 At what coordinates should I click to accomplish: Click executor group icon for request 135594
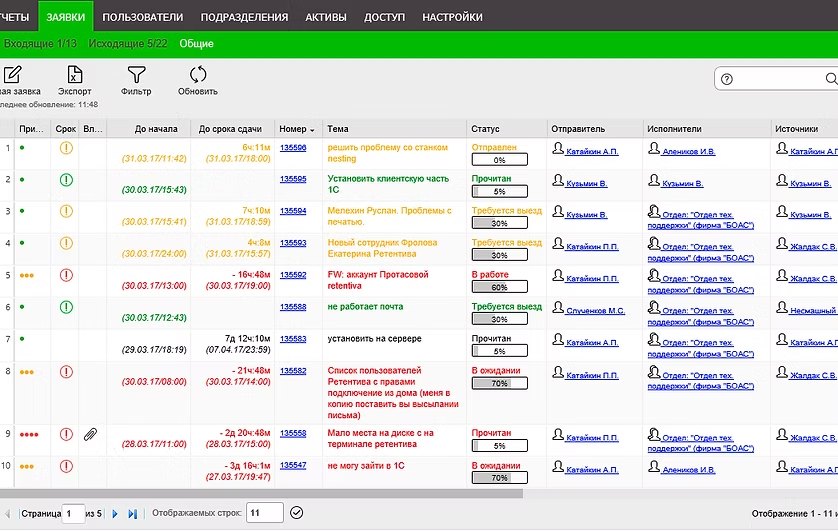pyautogui.click(x=654, y=212)
